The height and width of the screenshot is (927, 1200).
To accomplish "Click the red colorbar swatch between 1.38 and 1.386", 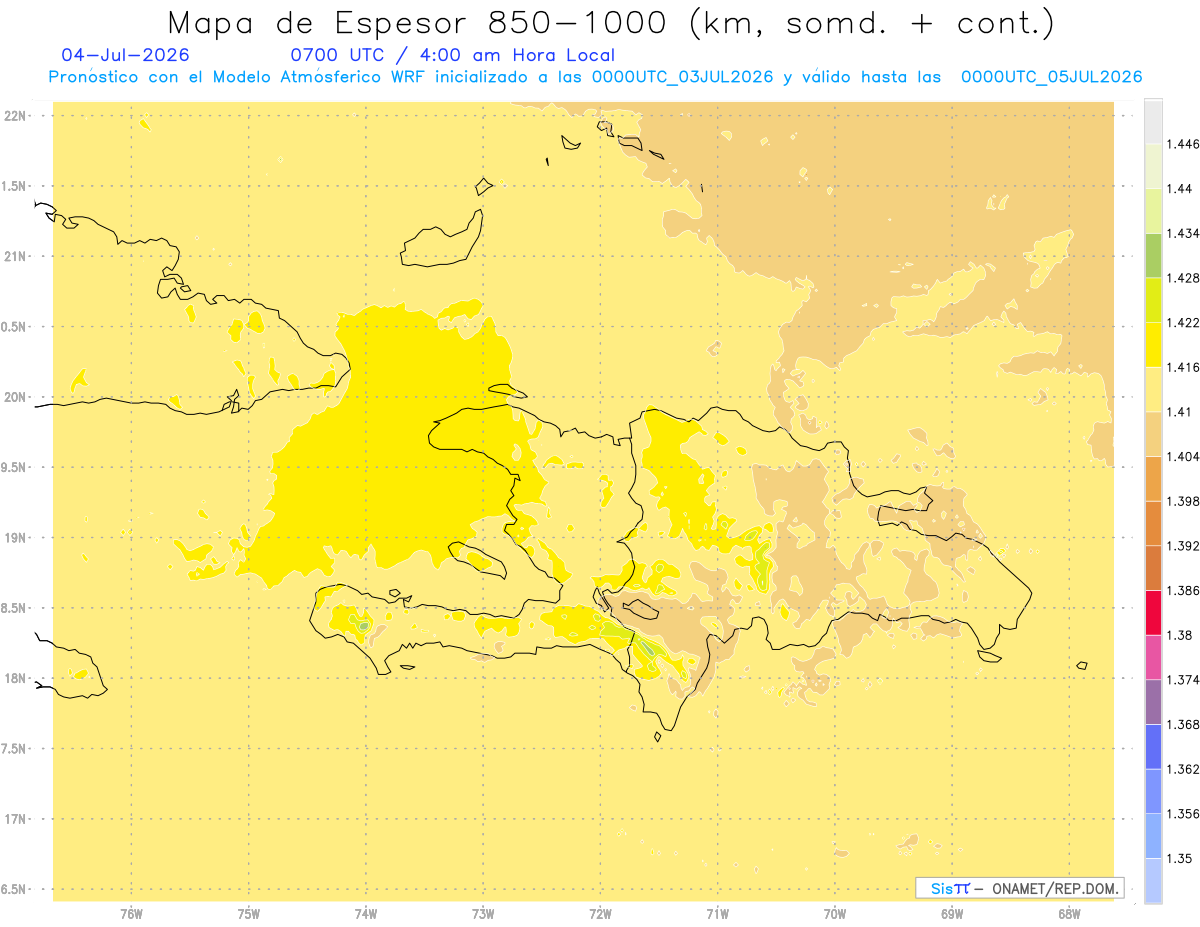I will [1153, 612].
